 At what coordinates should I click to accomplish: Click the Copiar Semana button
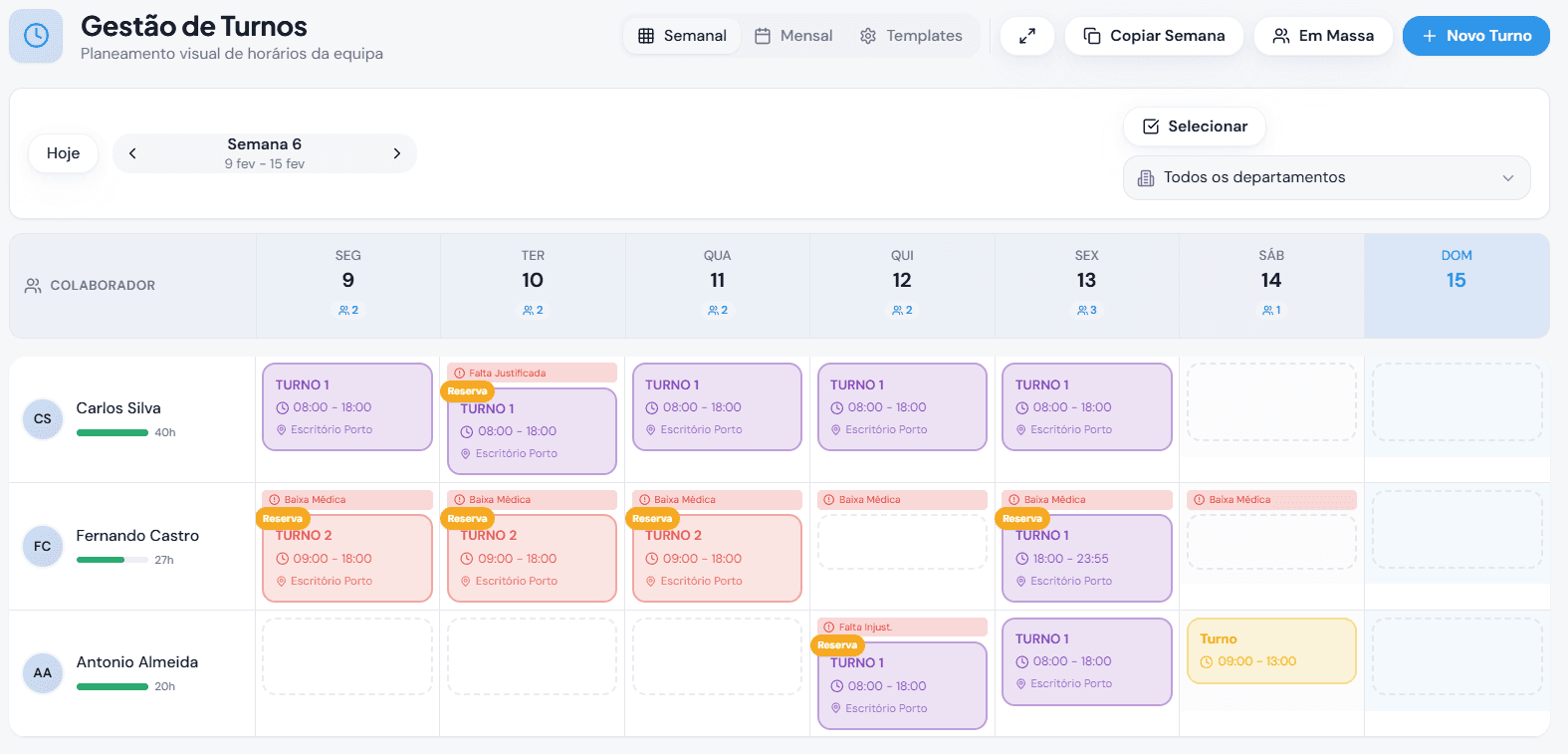1154,36
